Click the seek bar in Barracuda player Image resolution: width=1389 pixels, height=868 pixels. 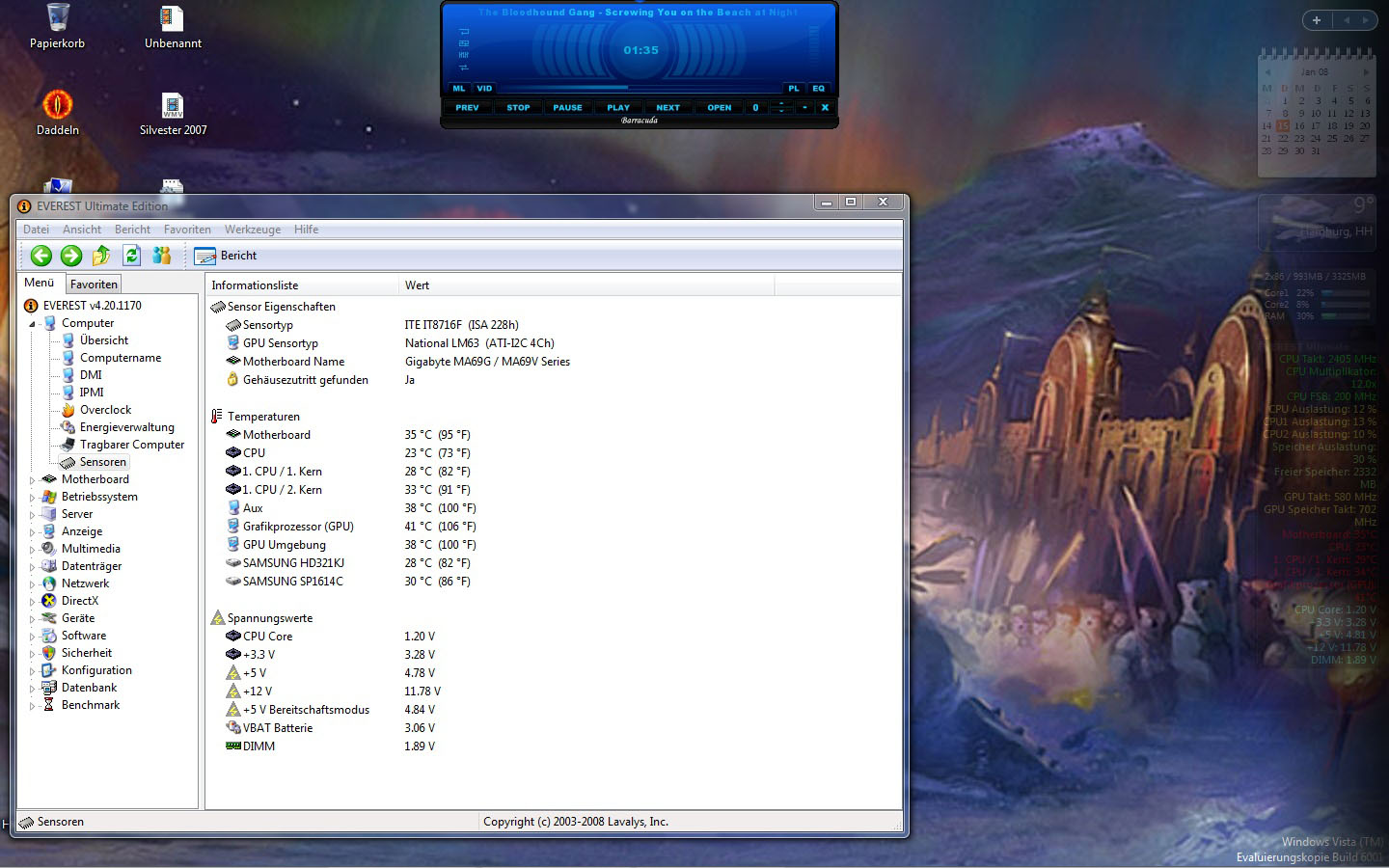640,88
